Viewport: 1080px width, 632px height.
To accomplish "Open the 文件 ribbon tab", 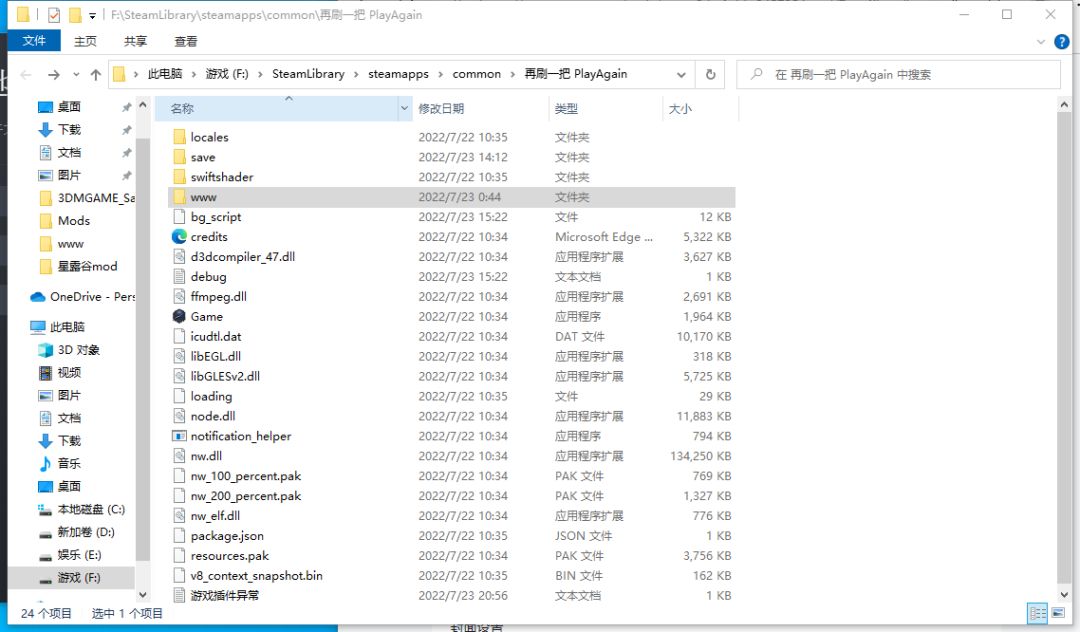I will pos(34,41).
